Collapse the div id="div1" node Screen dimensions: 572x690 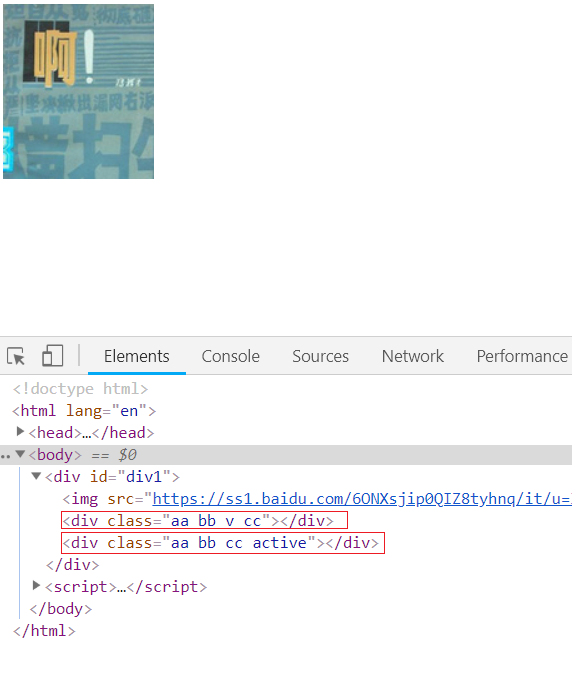37,476
